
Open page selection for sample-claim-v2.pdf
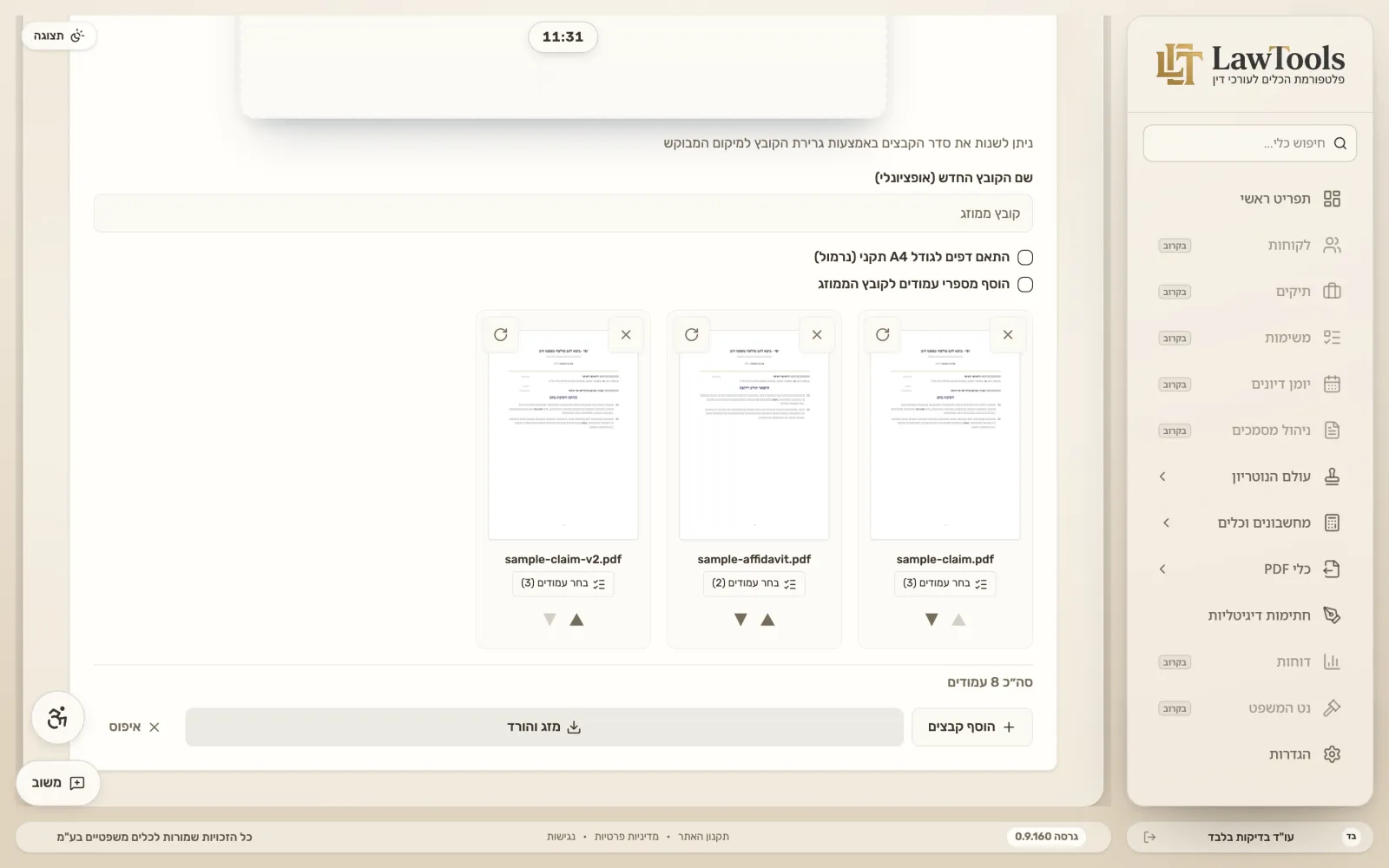coord(563,583)
